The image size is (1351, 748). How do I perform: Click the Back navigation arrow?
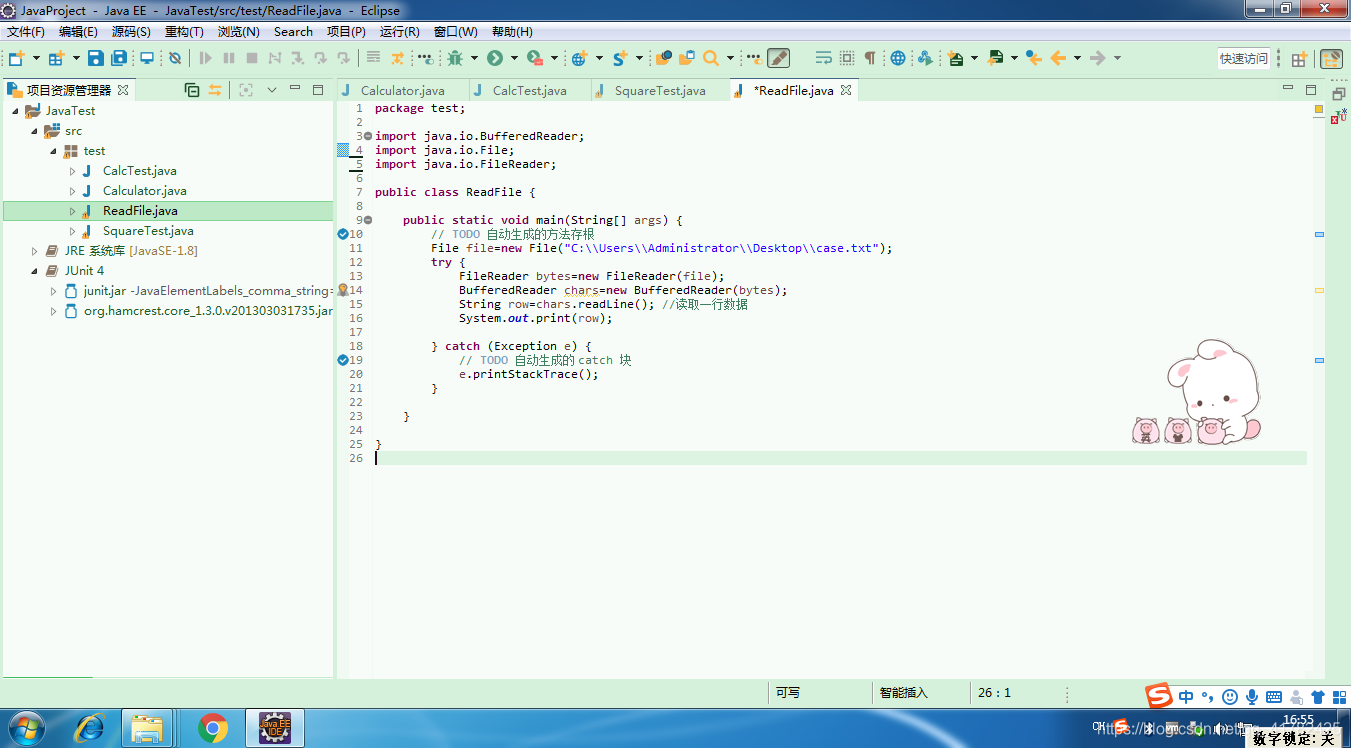click(1058, 58)
